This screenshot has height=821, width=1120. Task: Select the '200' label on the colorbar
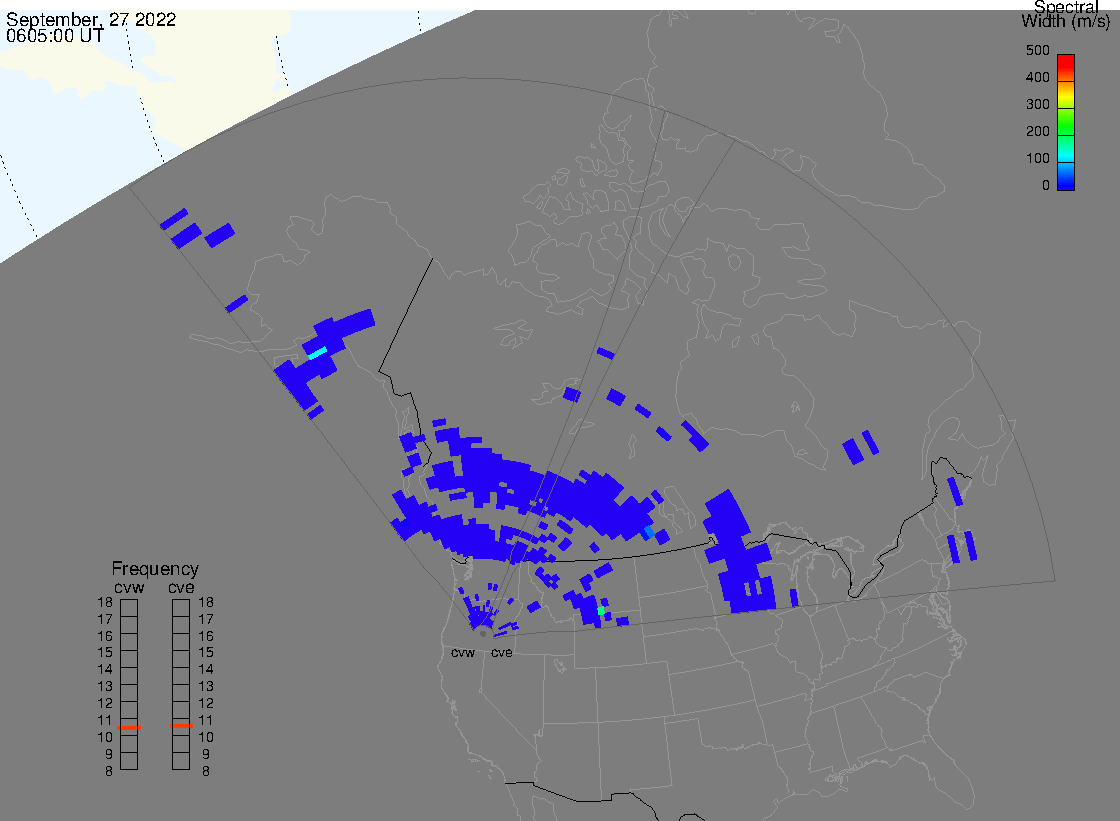pos(1037,131)
